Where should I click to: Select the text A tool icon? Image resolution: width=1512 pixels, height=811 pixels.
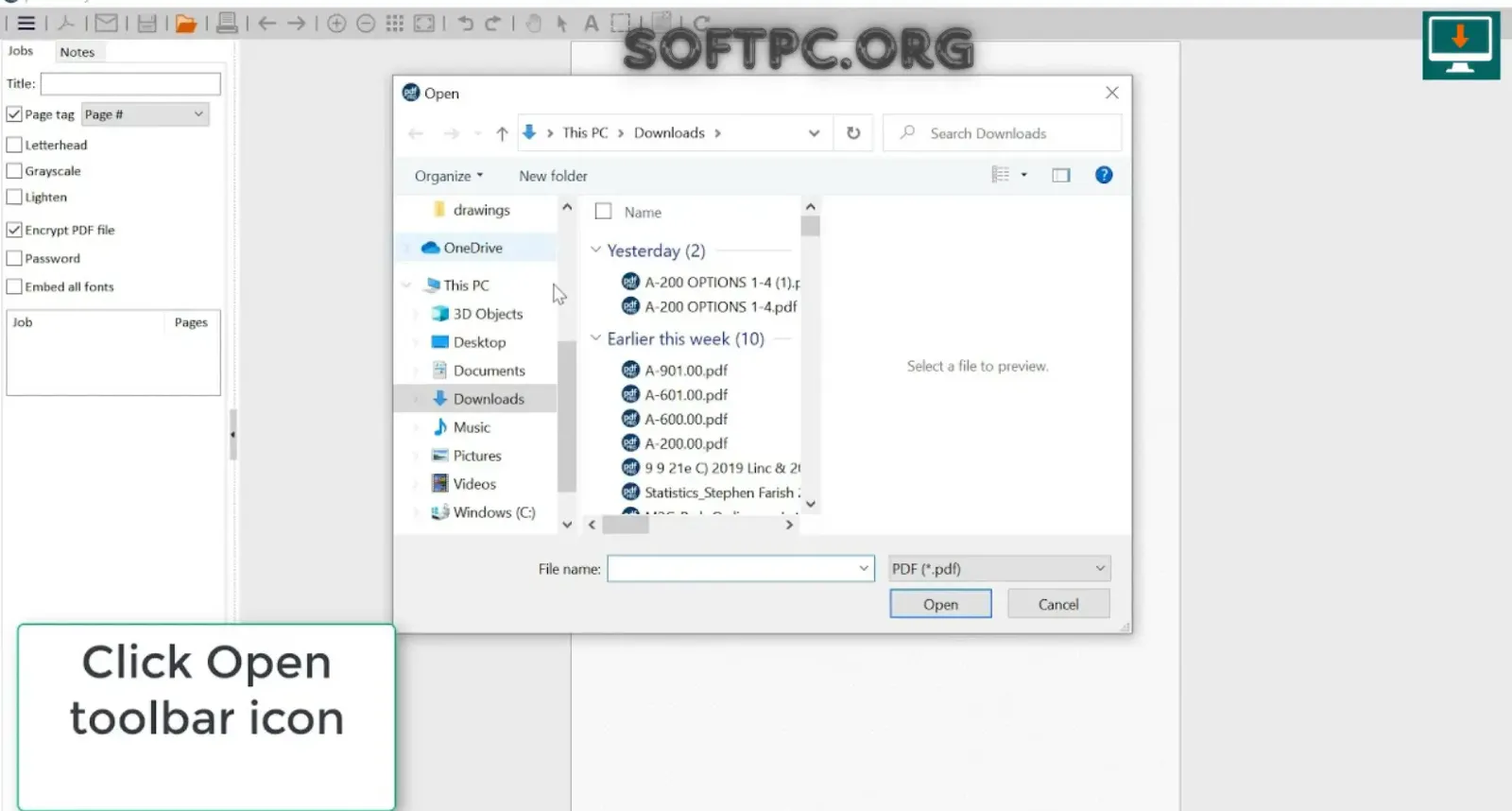pyautogui.click(x=592, y=24)
